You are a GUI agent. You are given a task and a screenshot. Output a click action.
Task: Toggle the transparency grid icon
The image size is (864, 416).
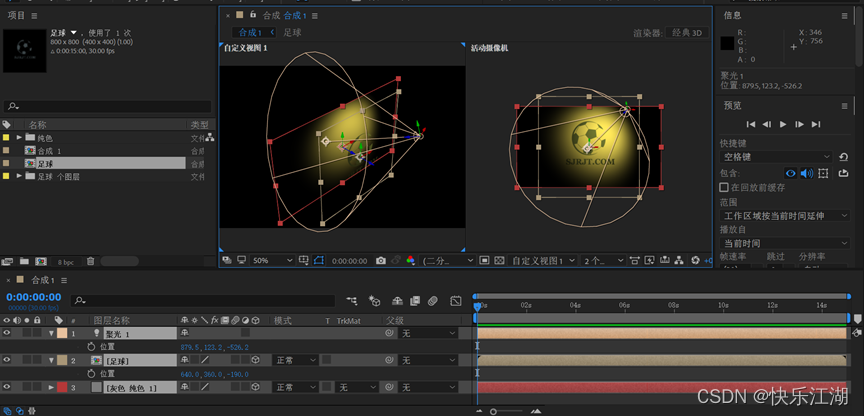click(499, 260)
